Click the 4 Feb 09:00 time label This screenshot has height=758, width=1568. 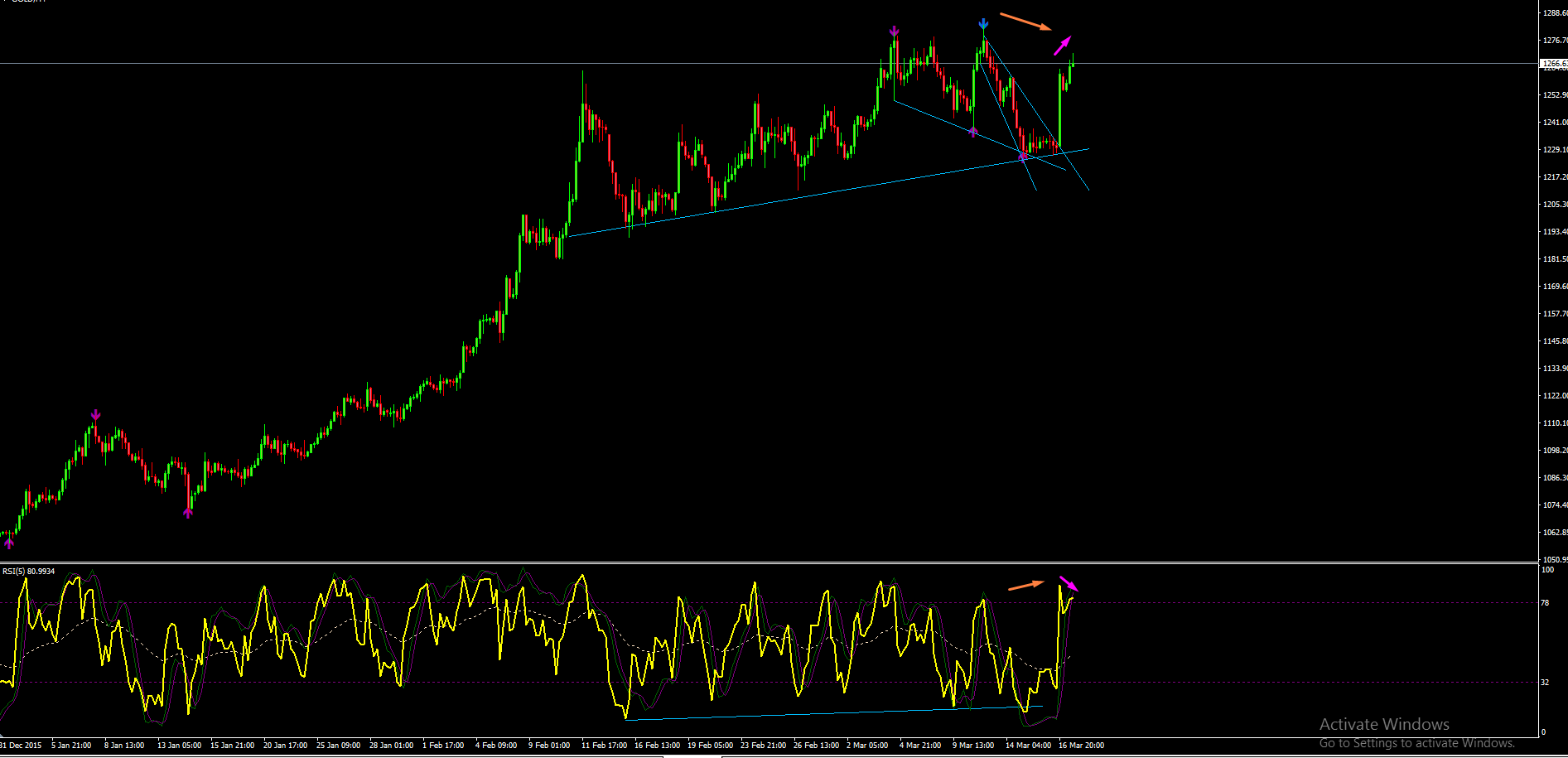496,746
